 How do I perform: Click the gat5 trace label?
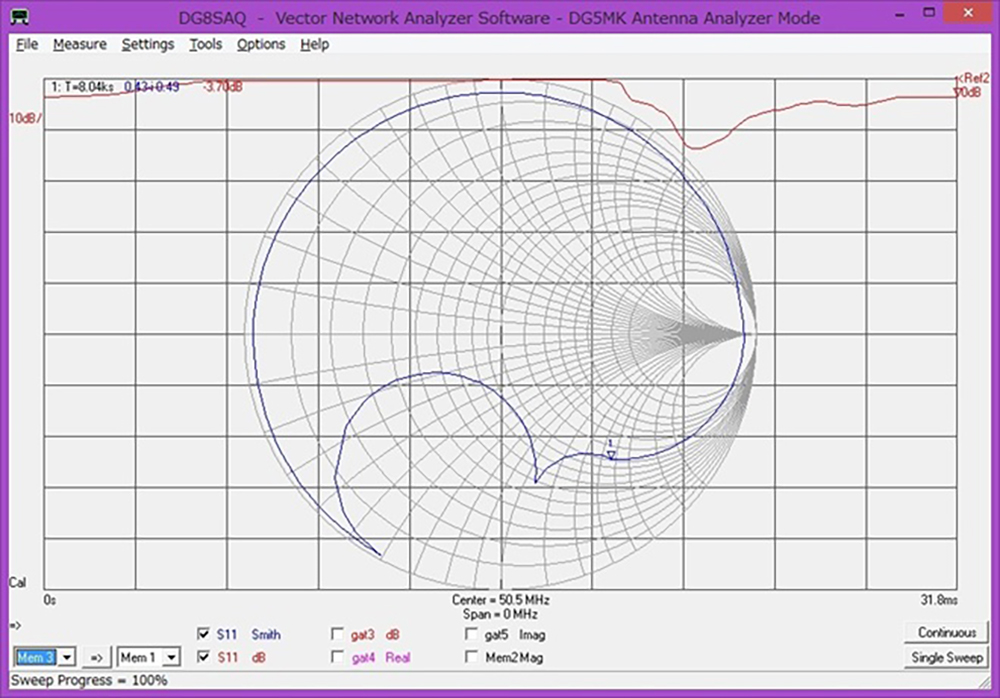click(497, 634)
